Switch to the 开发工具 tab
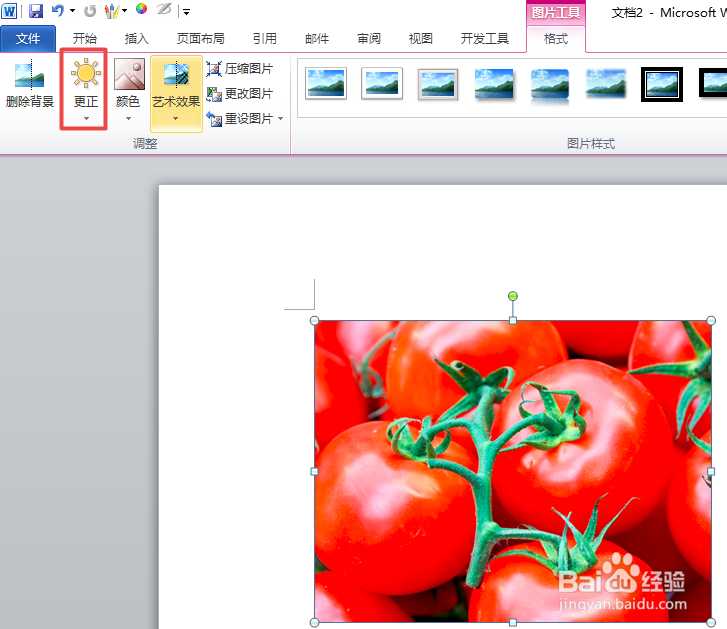The height and width of the screenshot is (629, 727). click(485, 38)
